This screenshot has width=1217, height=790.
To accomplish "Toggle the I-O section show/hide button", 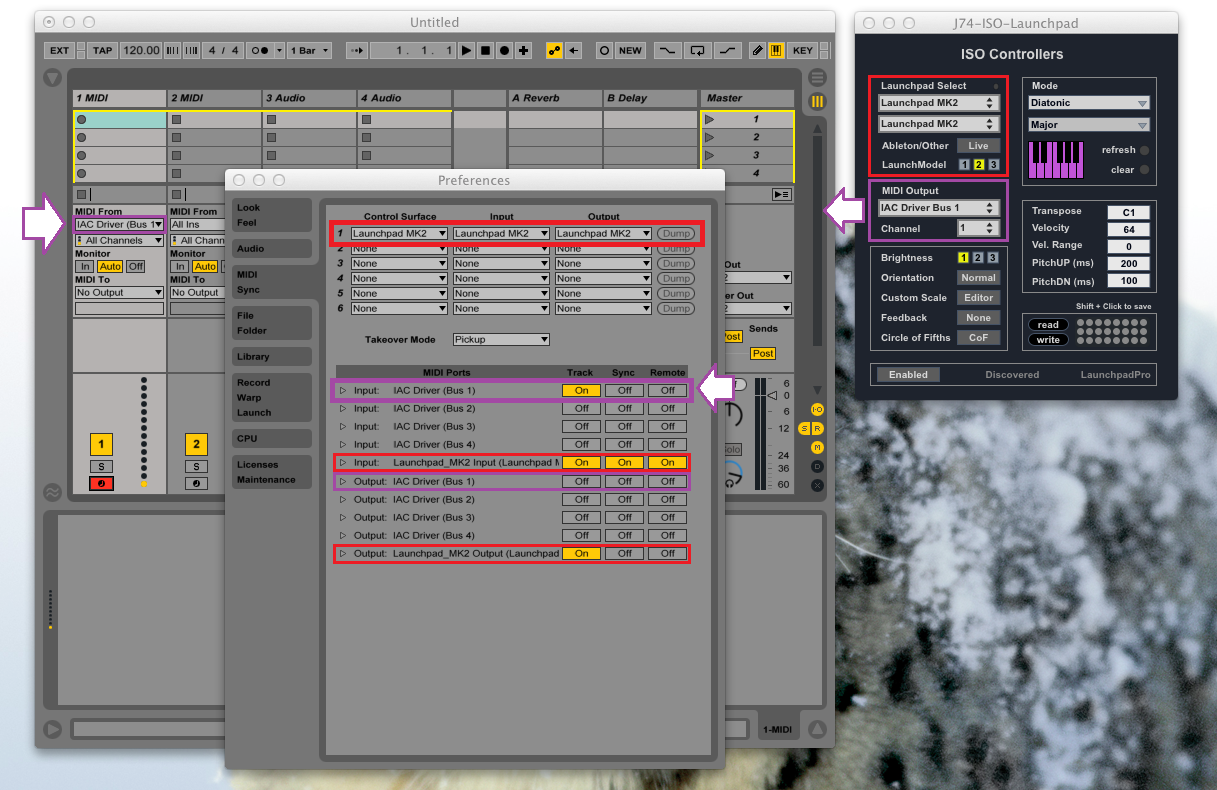I will (x=817, y=410).
